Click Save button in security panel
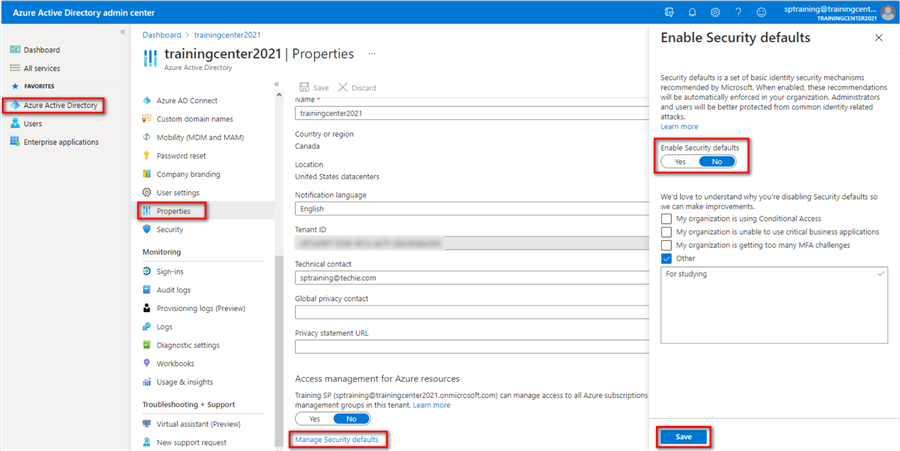 (x=683, y=436)
